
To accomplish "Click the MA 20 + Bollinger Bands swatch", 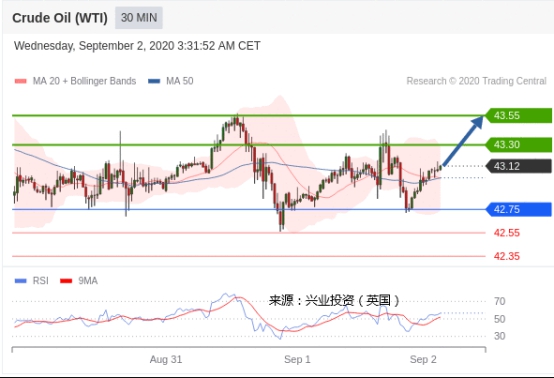I will point(20,81).
